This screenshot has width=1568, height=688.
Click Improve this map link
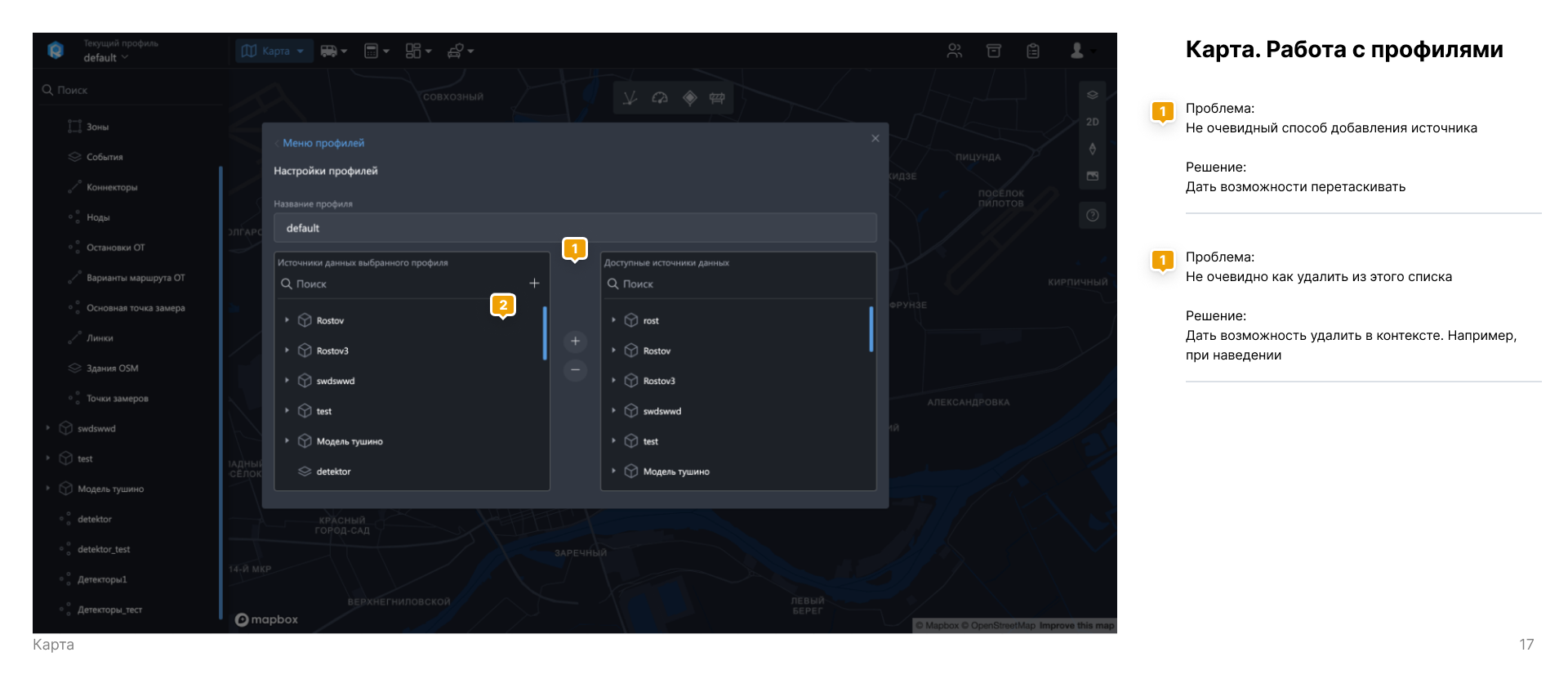[x=1076, y=626]
